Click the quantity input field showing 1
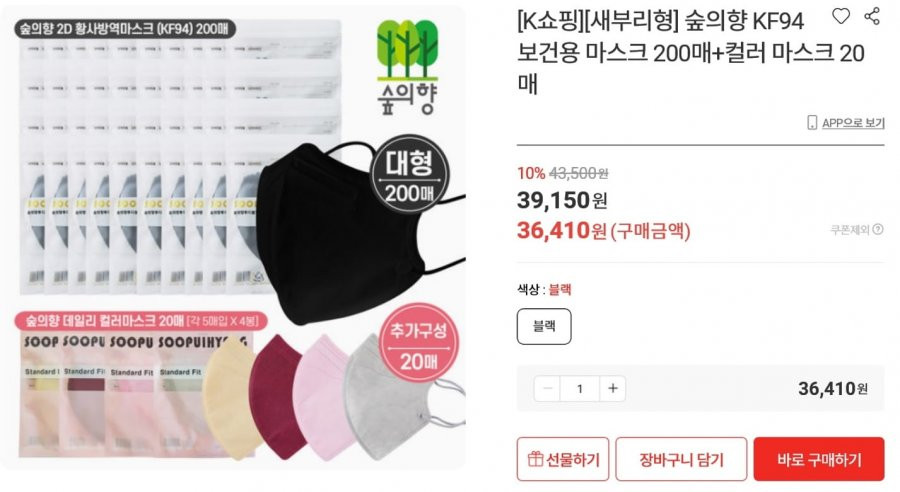This screenshot has width=900, height=492. (580, 389)
